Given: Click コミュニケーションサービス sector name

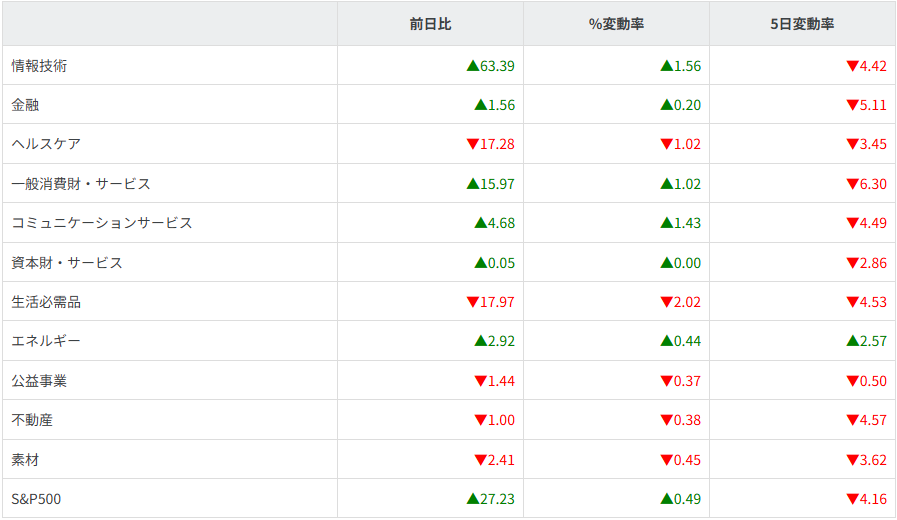Looking at the screenshot, I should click(101, 223).
